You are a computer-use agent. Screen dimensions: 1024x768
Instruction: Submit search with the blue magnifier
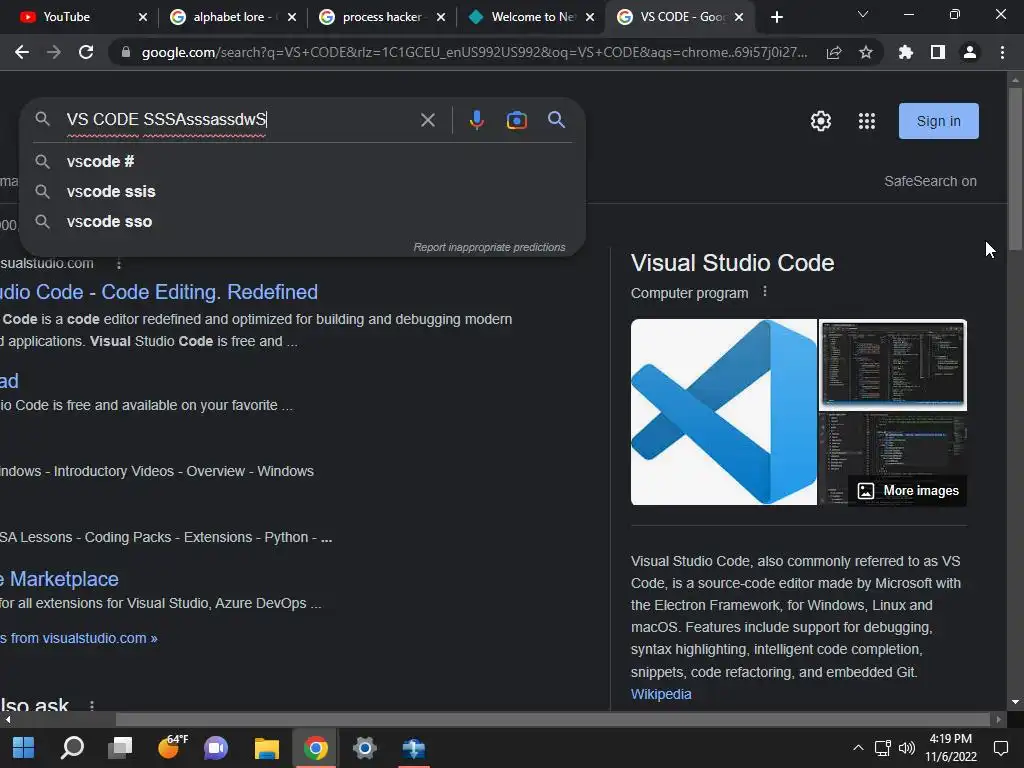pyautogui.click(x=556, y=120)
